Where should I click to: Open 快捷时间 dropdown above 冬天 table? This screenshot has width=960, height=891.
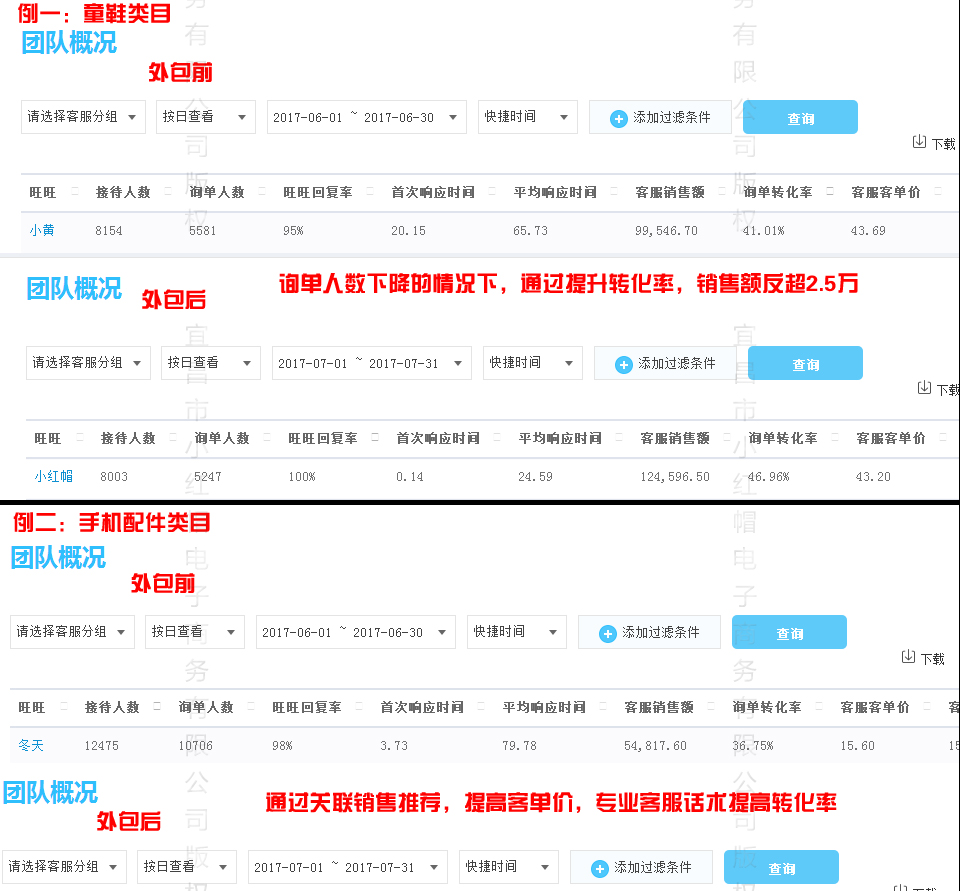click(517, 632)
